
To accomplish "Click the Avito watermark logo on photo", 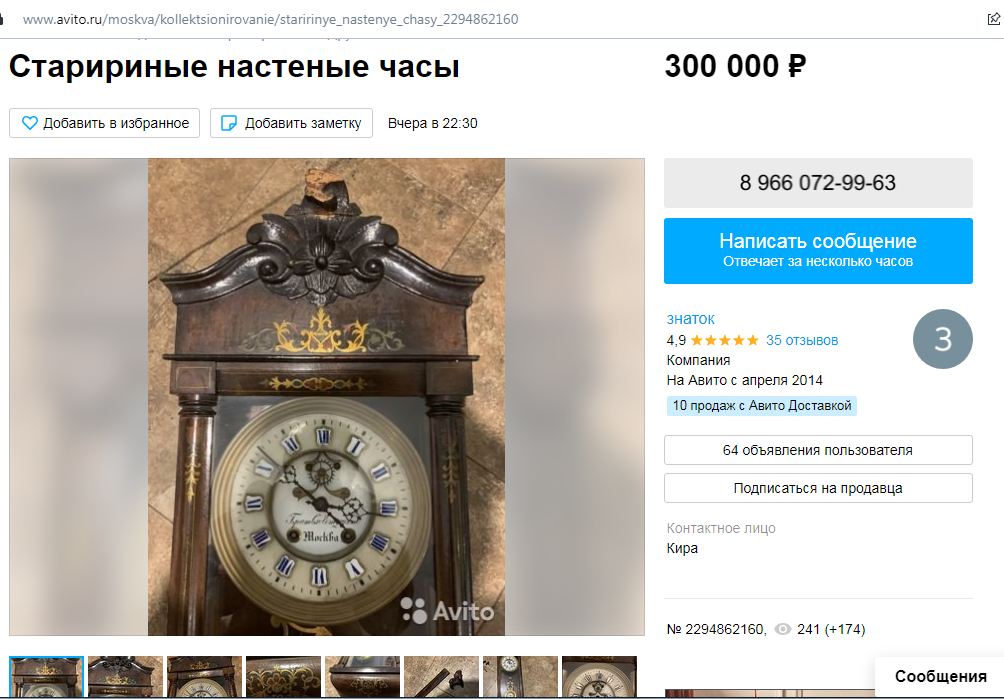I will 447,611.
